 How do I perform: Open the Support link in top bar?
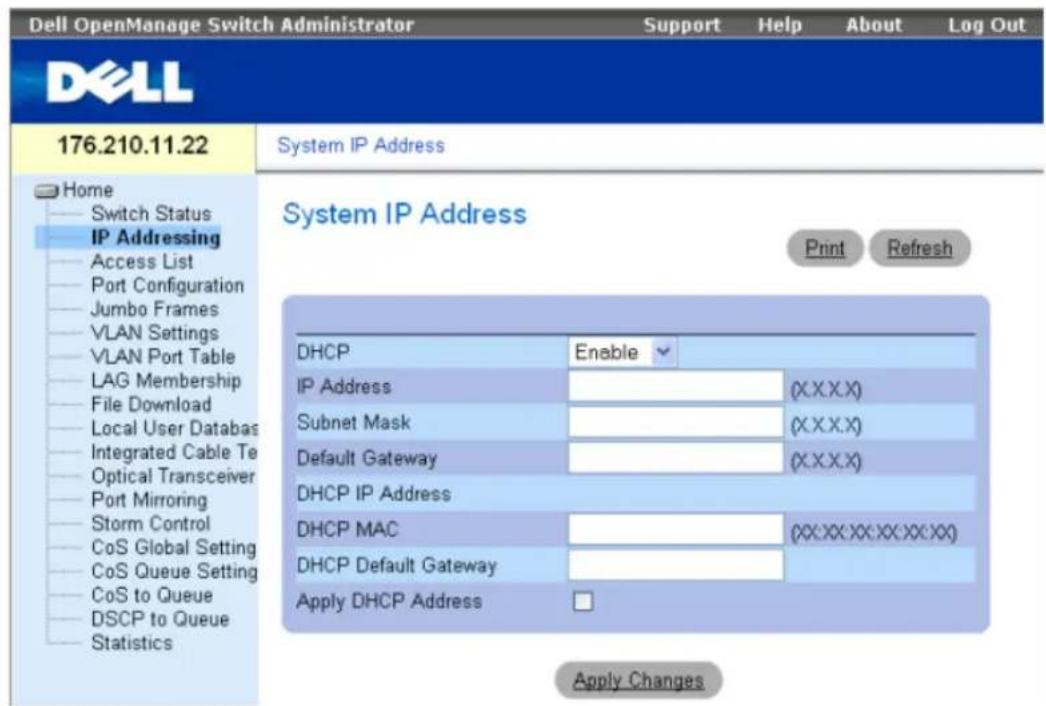[682, 25]
